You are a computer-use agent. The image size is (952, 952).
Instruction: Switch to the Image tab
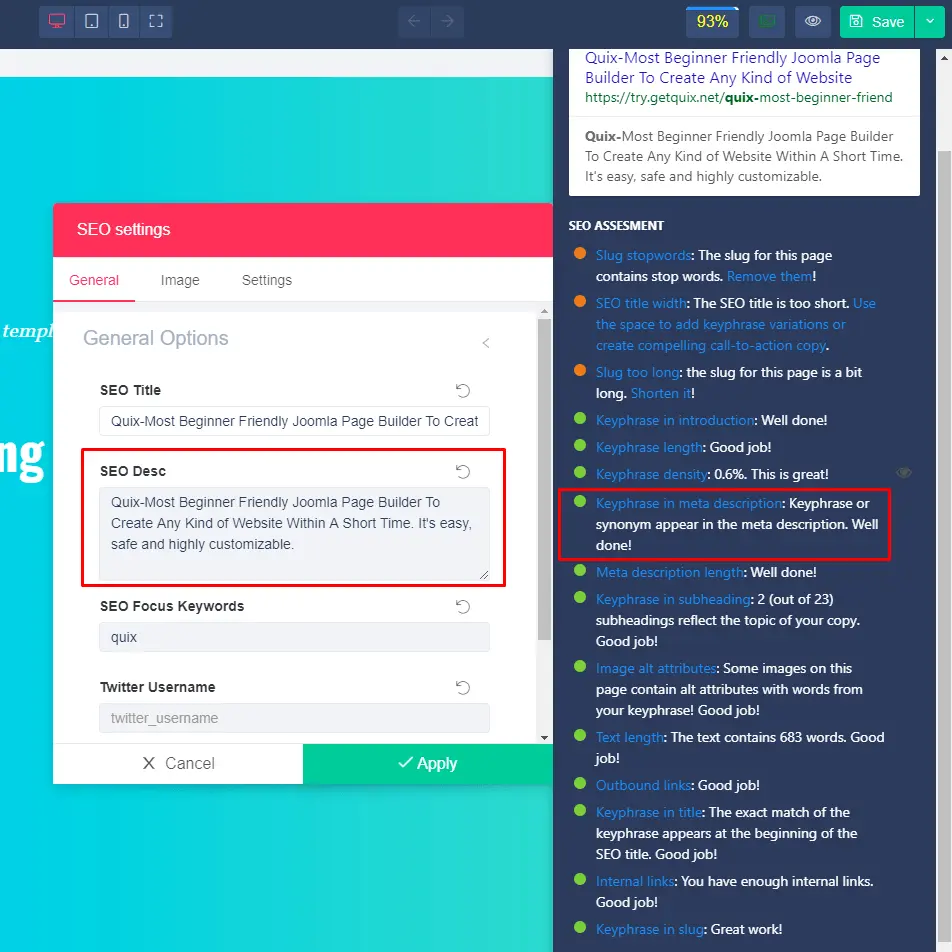click(180, 280)
